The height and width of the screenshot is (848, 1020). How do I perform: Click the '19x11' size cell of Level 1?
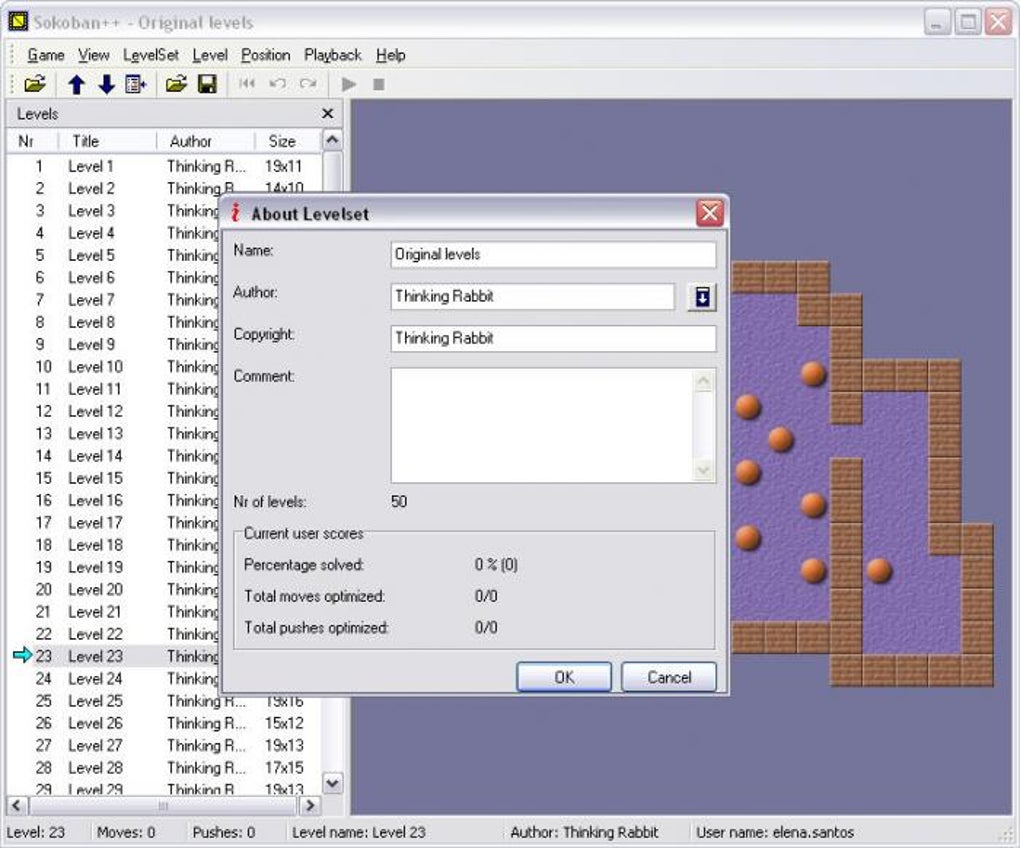tap(284, 166)
